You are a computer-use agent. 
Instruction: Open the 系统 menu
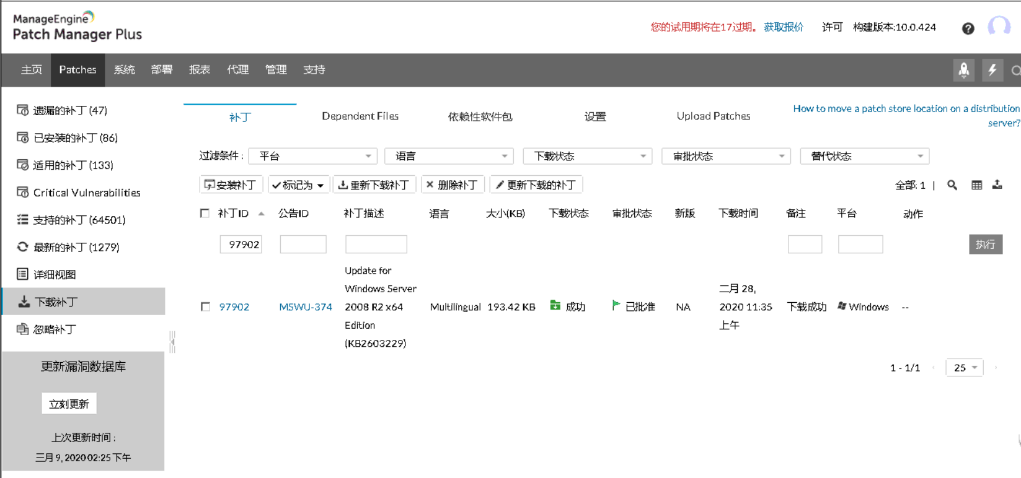tap(124, 70)
